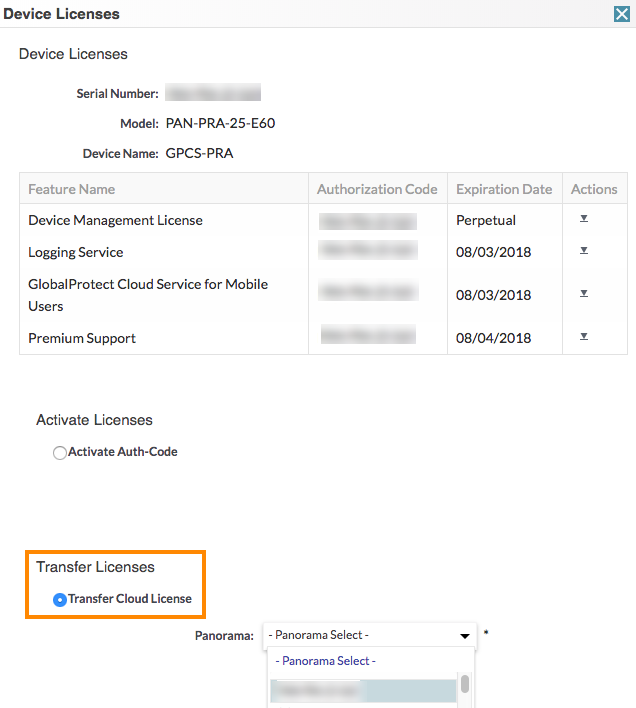Viewport: 636px width, 708px height.
Task: Select the Transfer Cloud License radio button
Action: click(60, 600)
